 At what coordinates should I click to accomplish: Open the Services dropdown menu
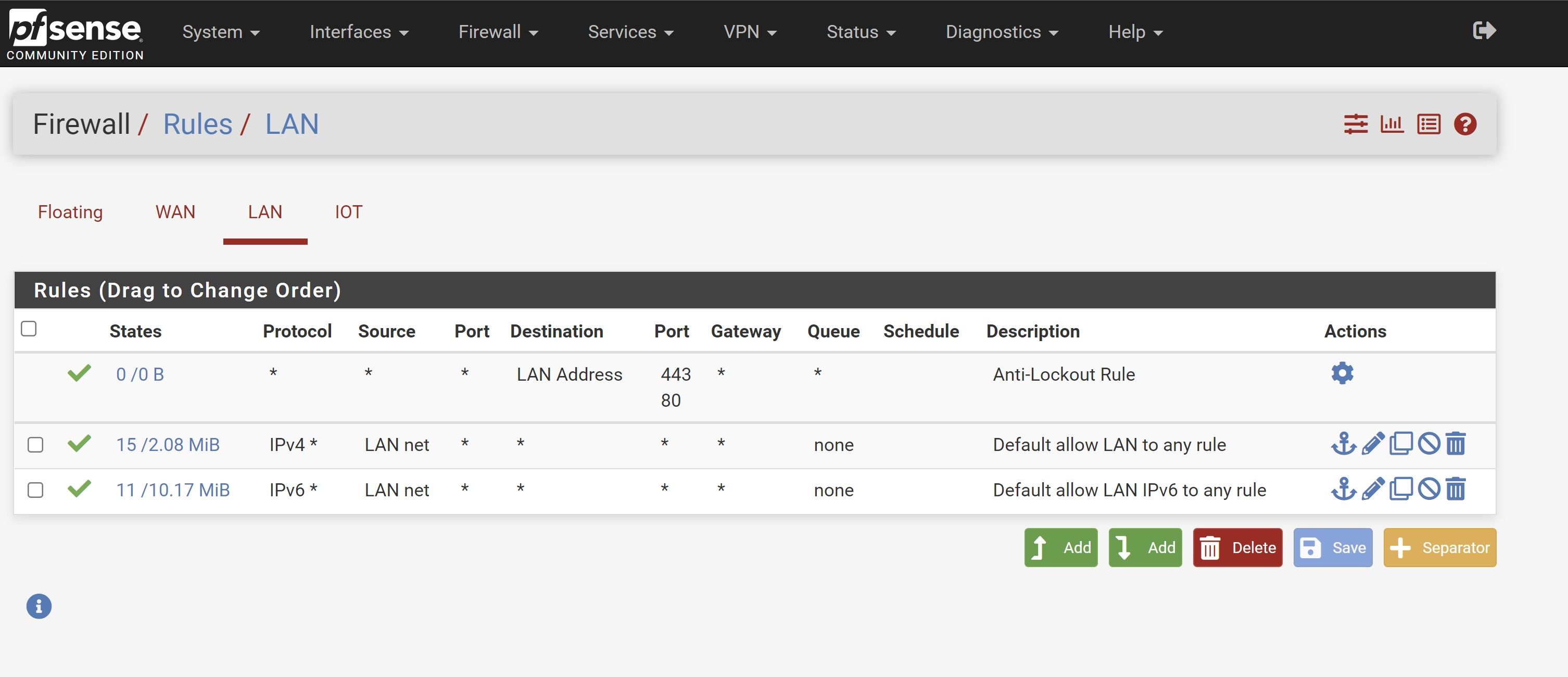(630, 32)
